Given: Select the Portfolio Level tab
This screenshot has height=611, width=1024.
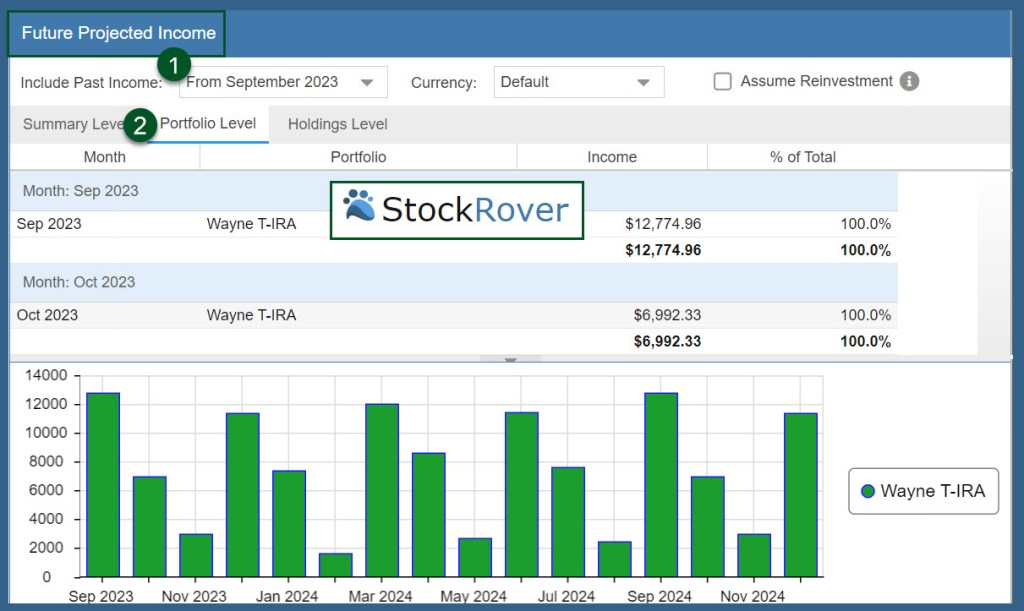Looking at the screenshot, I should tap(208, 124).
